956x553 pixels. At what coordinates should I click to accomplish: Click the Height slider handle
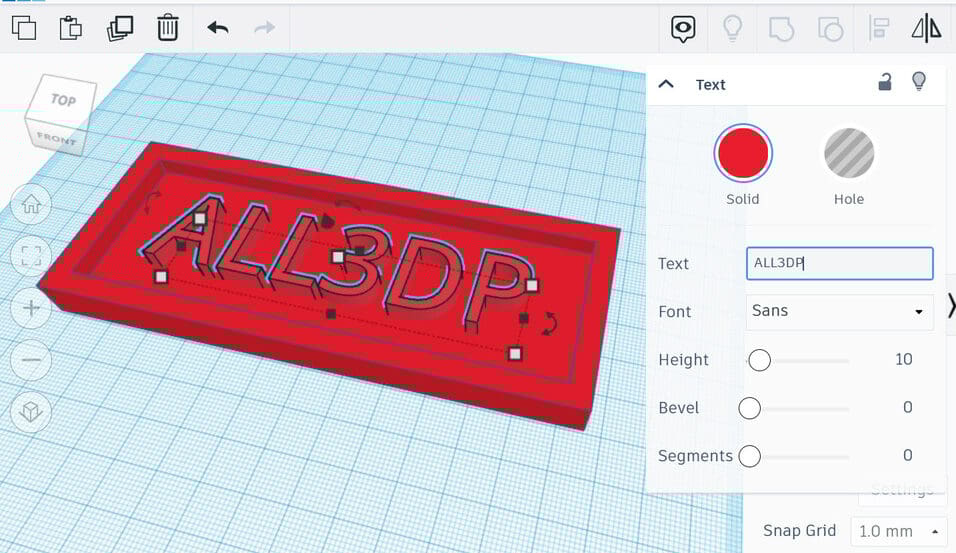point(760,360)
